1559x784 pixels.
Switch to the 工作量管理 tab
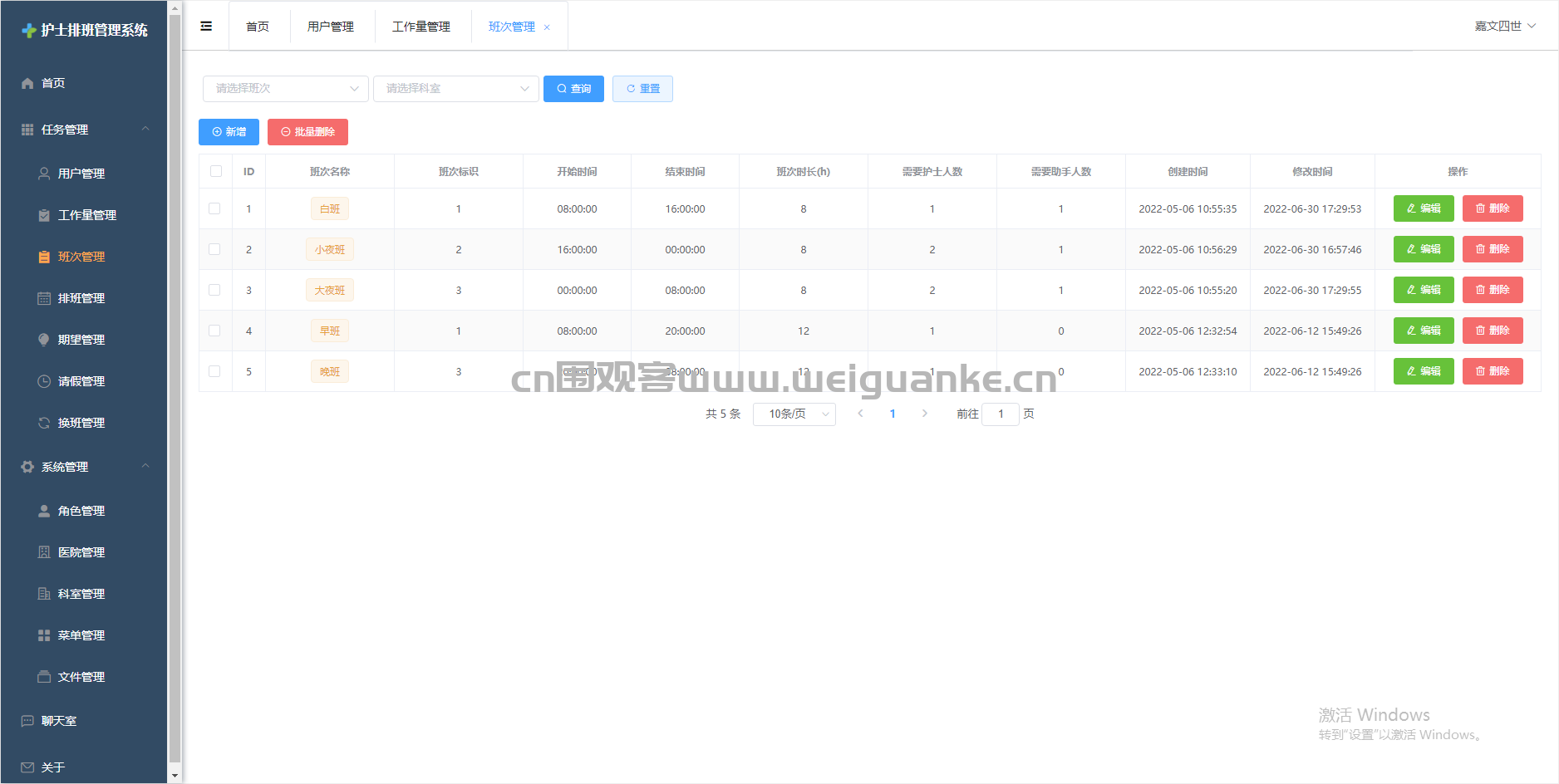(421, 27)
